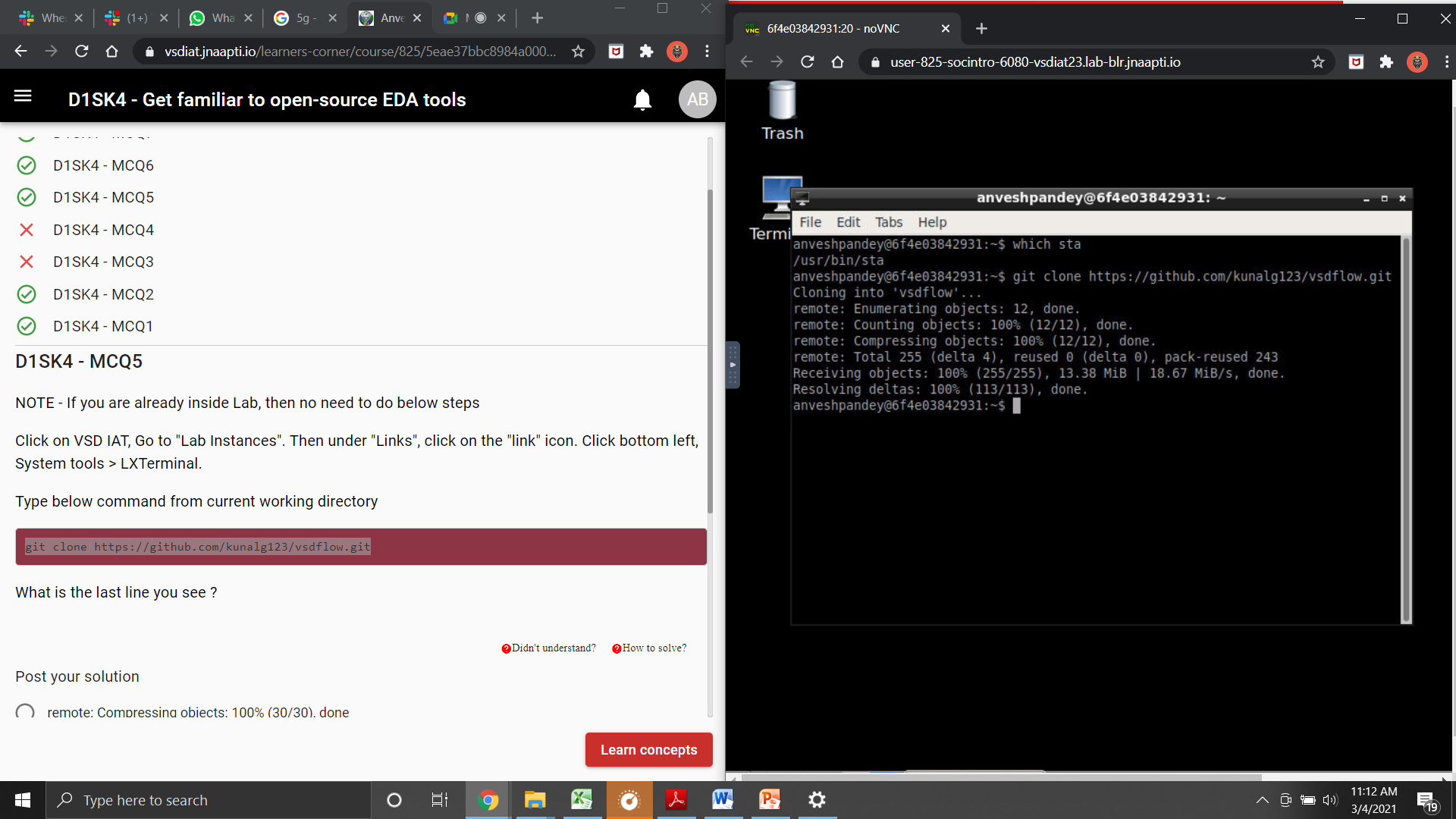The image size is (1456, 819).
Task: Open Chrome from the Windows taskbar
Action: click(x=488, y=800)
